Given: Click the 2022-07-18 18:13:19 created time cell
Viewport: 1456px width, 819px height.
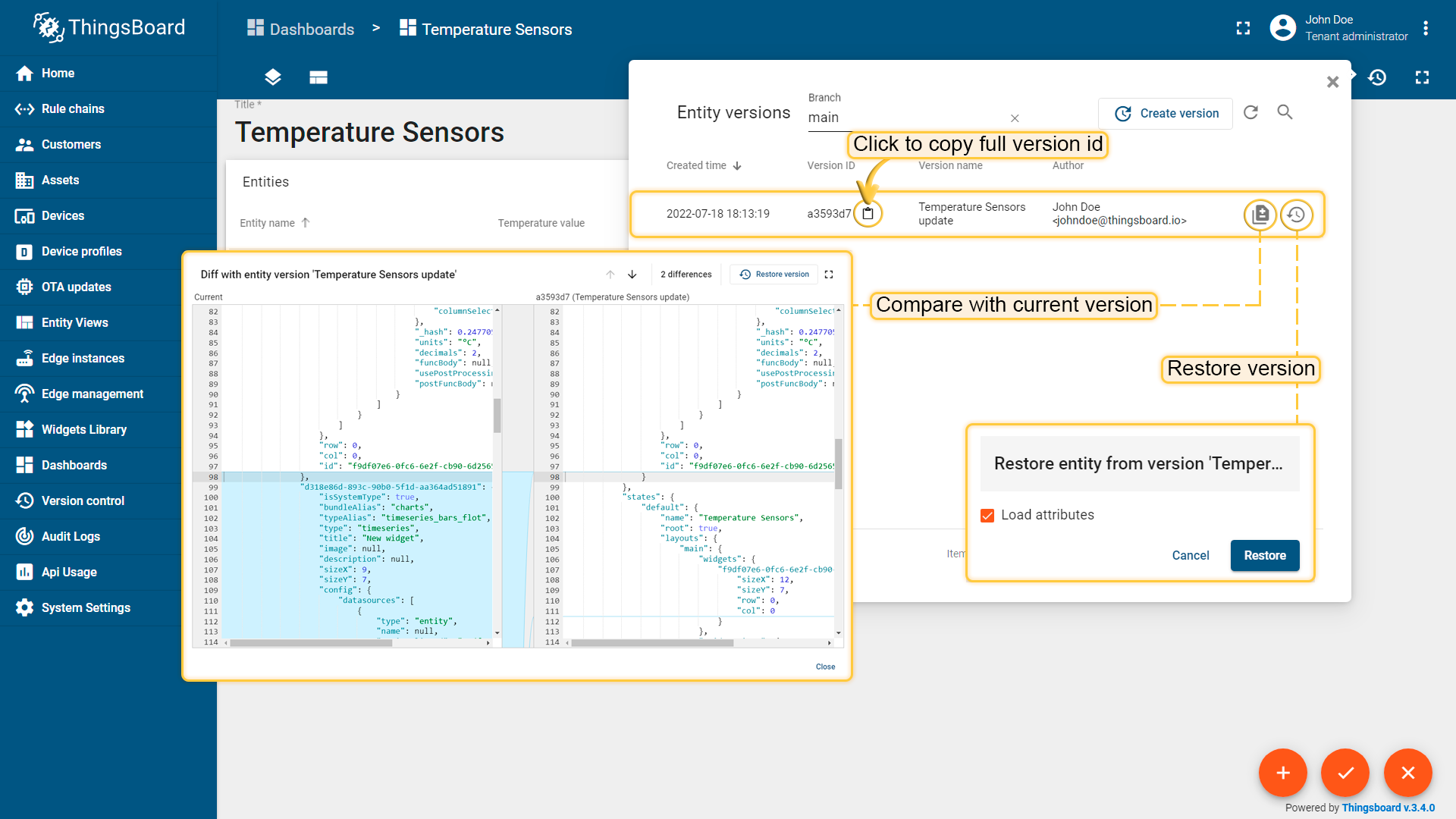Looking at the screenshot, I should 718,214.
